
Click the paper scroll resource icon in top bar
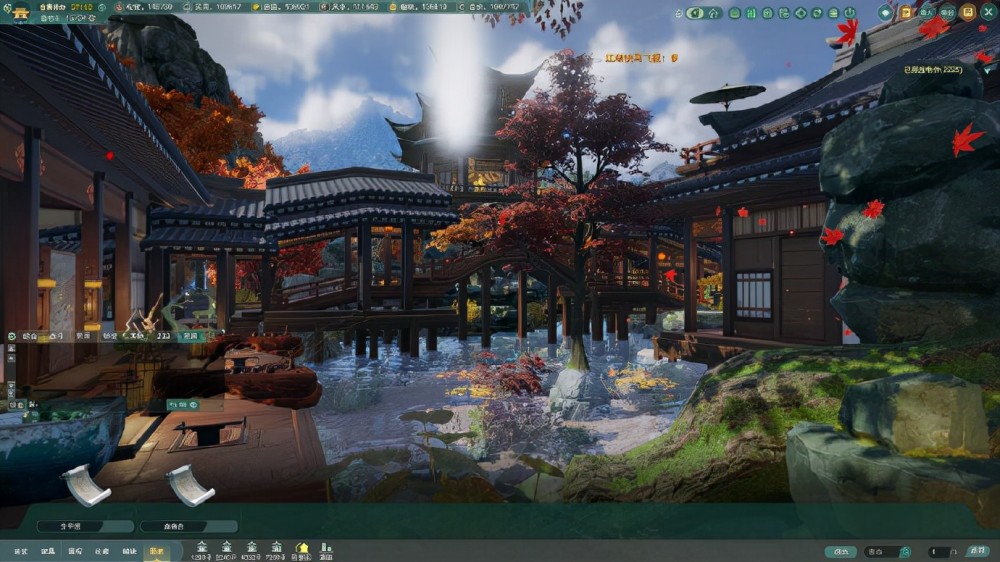[187, 7]
